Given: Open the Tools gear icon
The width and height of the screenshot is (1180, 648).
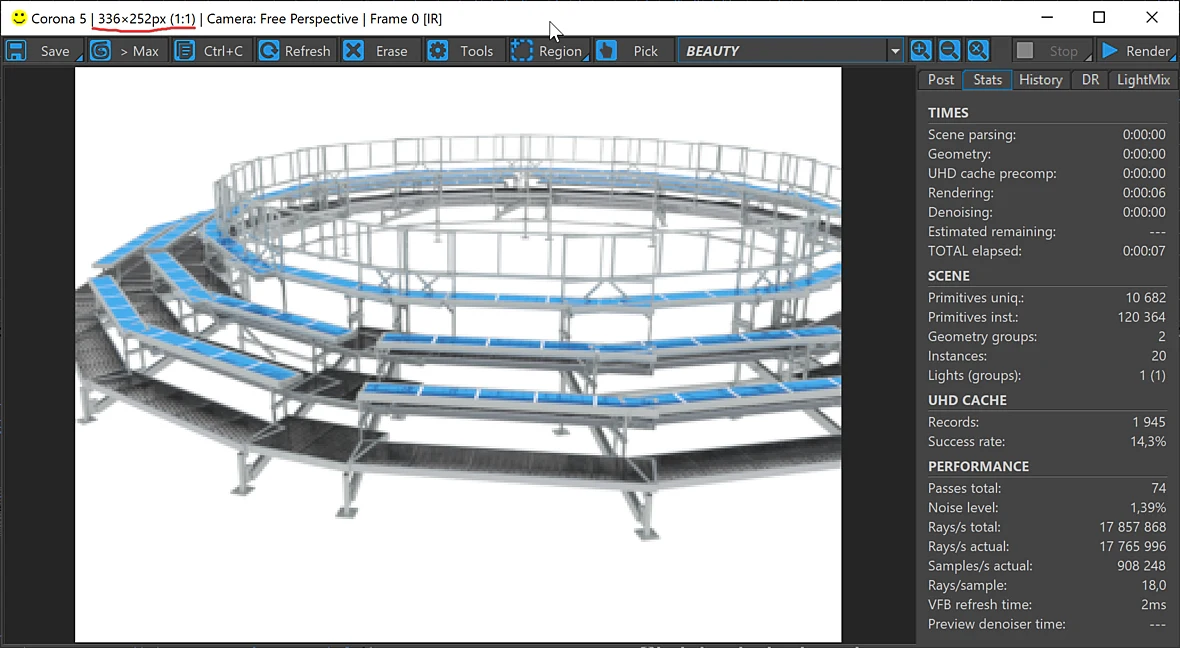Looking at the screenshot, I should (437, 50).
